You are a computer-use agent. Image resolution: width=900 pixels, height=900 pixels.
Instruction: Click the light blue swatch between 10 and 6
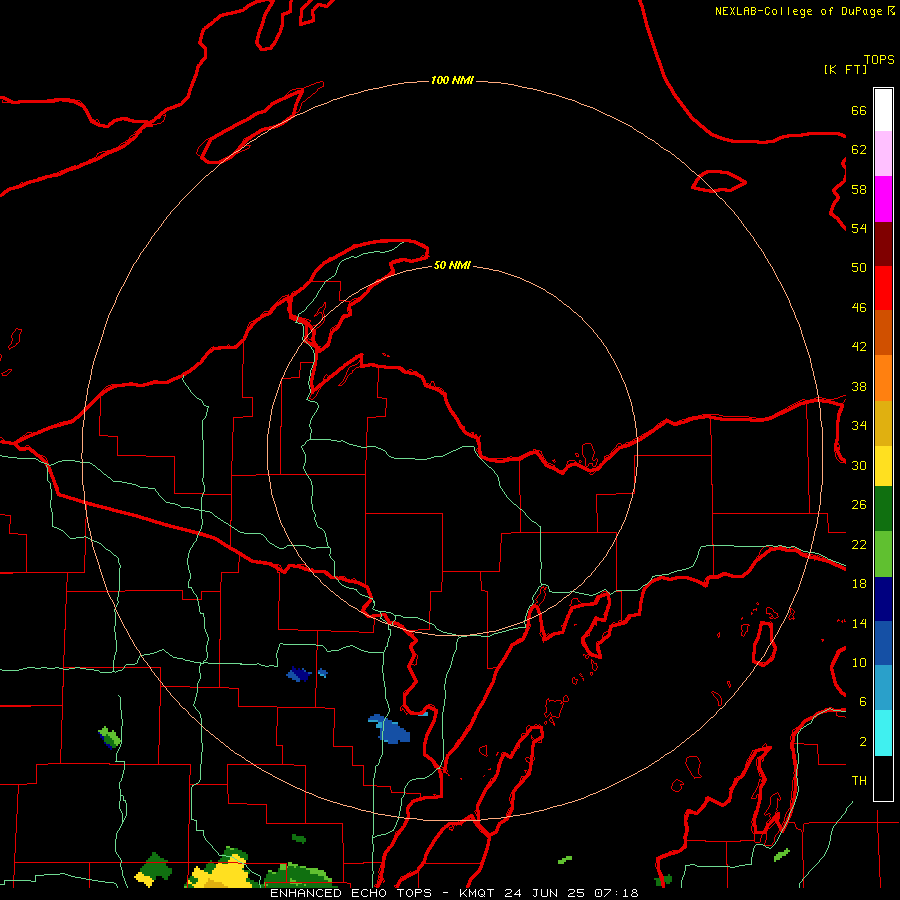(883, 688)
